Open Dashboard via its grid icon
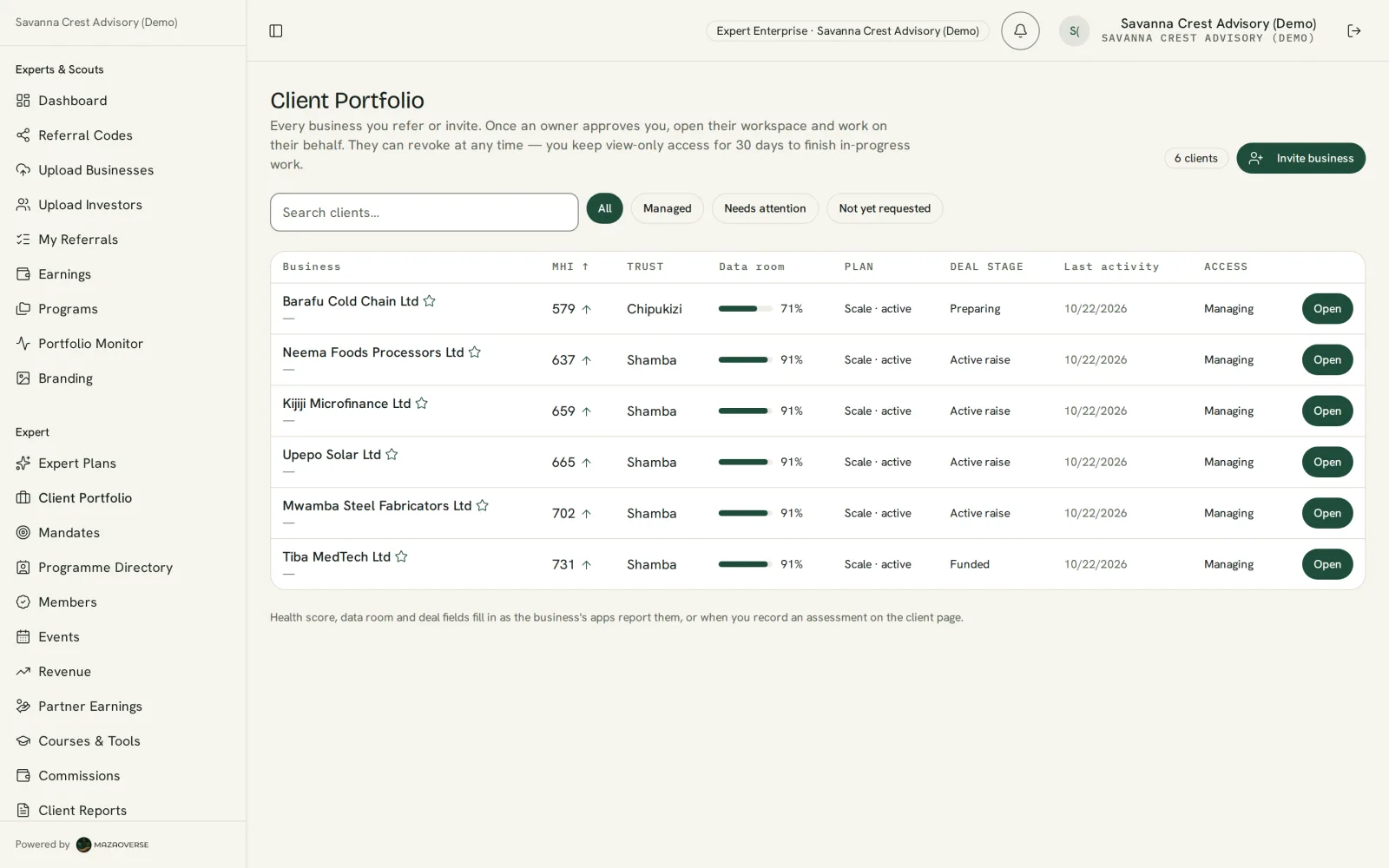 [x=23, y=101]
